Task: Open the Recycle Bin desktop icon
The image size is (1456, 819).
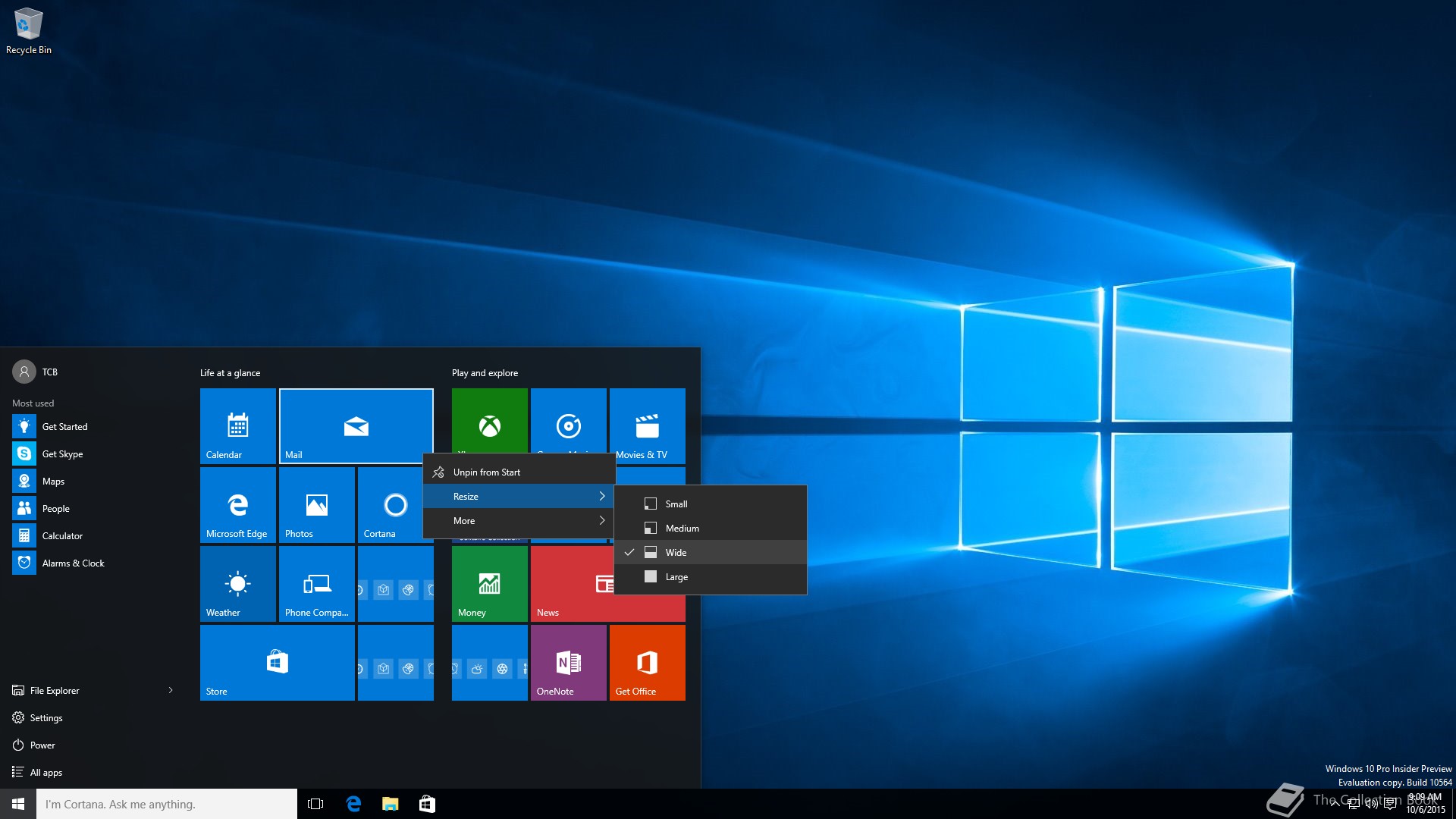Action: pyautogui.click(x=29, y=30)
